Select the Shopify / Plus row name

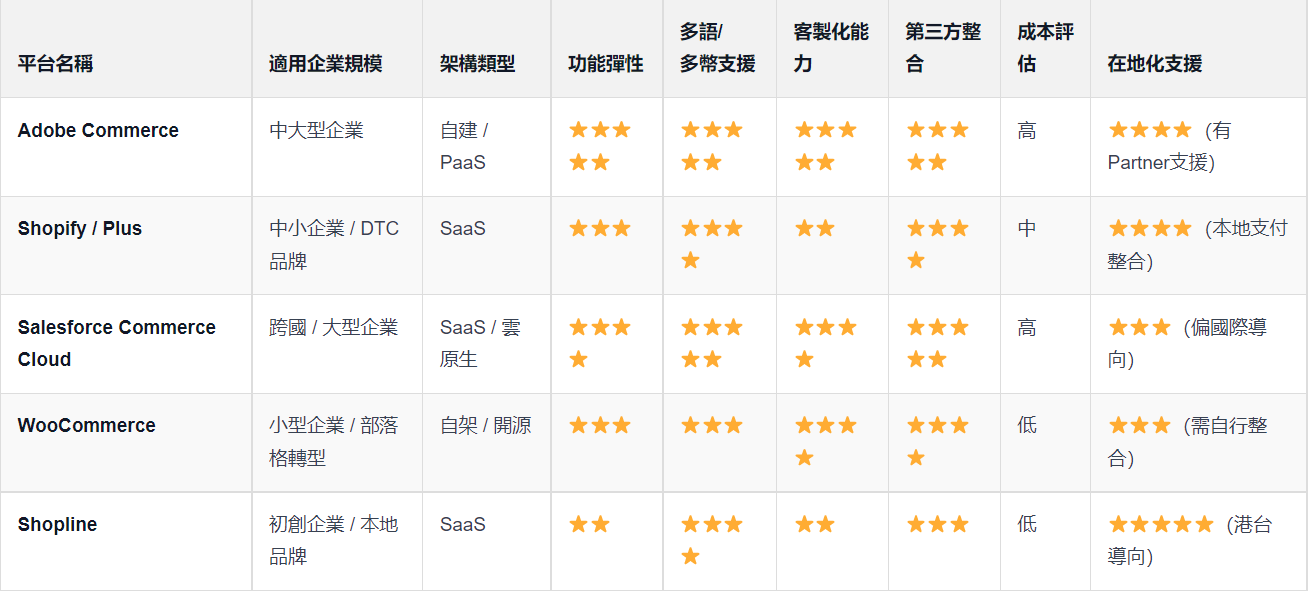(80, 228)
